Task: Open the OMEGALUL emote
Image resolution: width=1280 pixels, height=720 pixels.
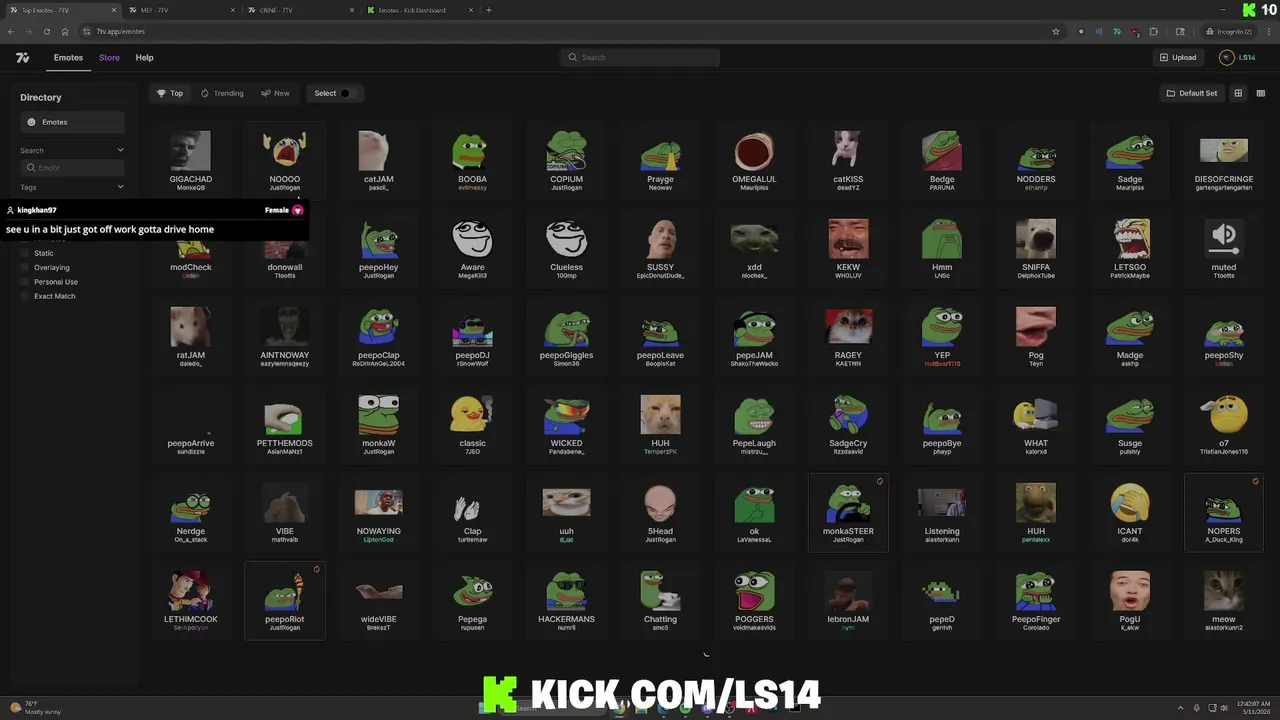Action: pos(754,160)
